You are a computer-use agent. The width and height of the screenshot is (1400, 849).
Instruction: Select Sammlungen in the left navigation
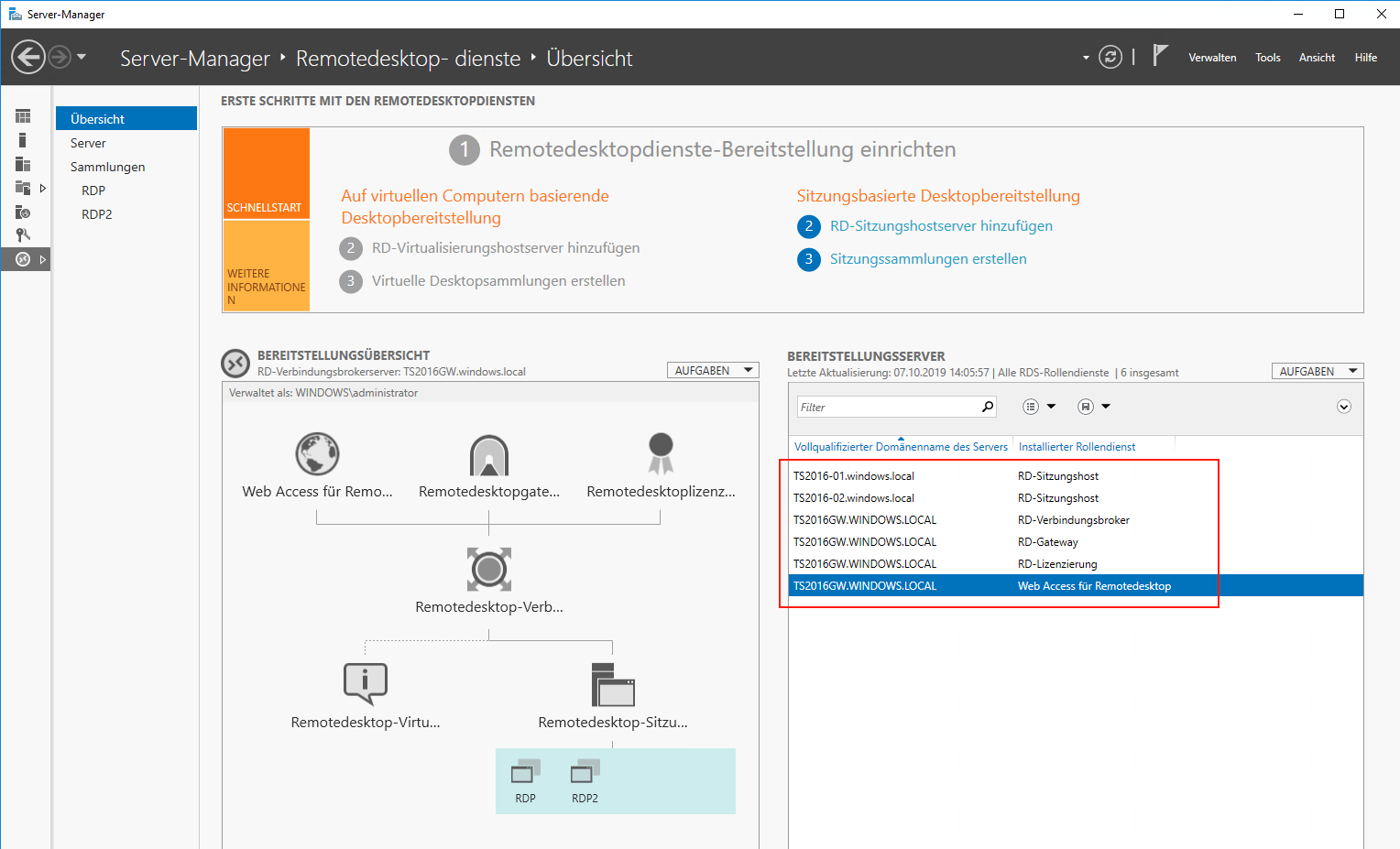point(108,167)
